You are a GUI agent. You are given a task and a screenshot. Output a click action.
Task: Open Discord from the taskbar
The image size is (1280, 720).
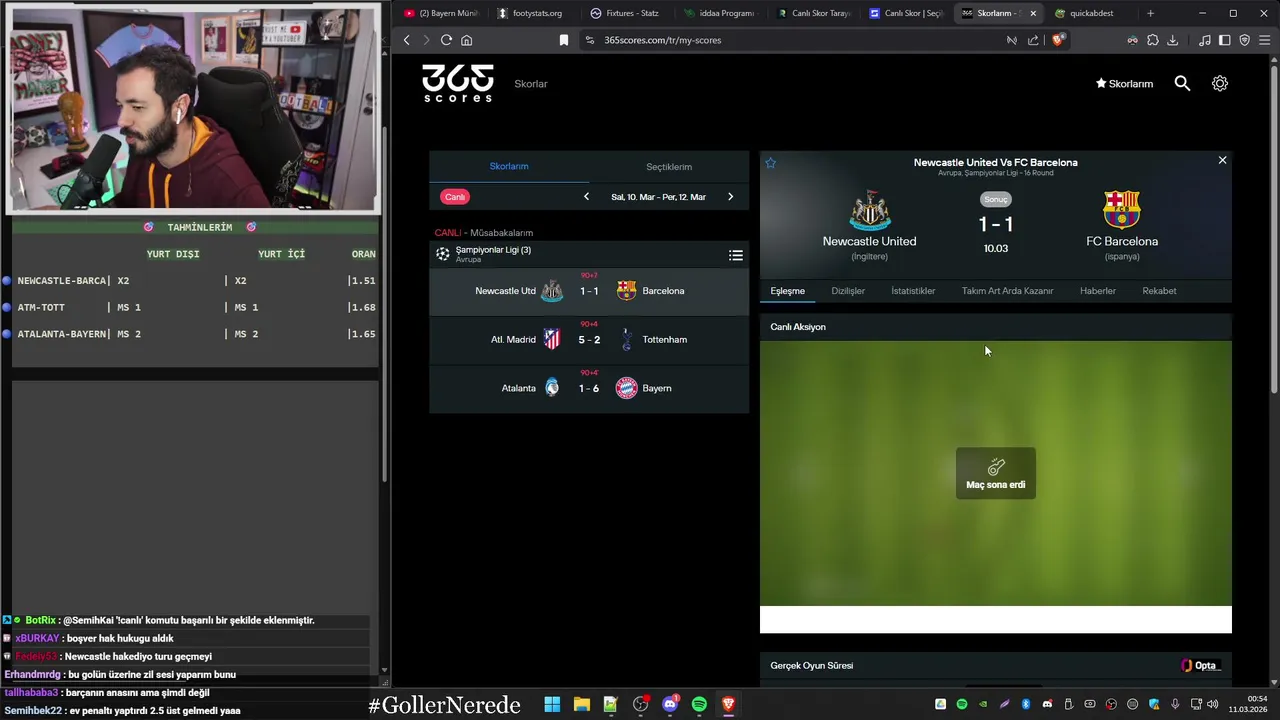click(x=670, y=704)
